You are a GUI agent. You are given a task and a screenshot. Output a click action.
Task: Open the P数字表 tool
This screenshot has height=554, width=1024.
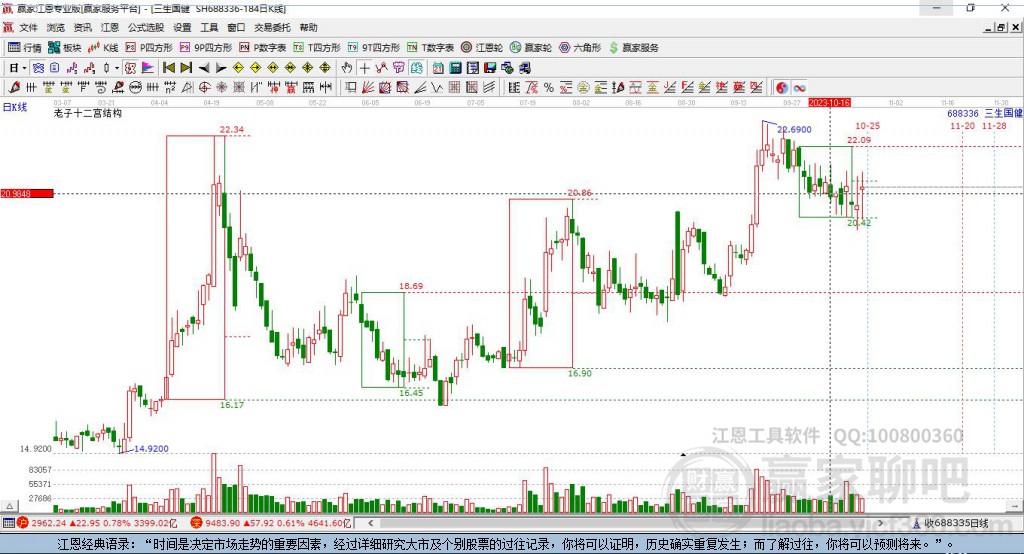(263, 48)
